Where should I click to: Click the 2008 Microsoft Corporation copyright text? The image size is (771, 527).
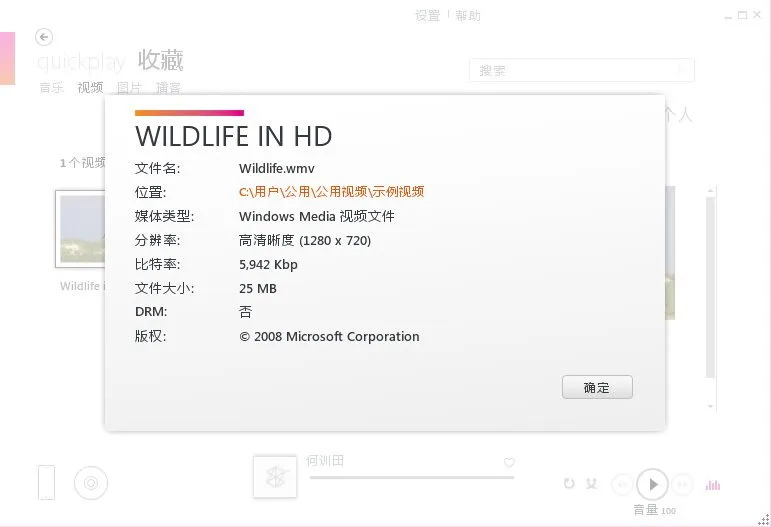(x=329, y=337)
